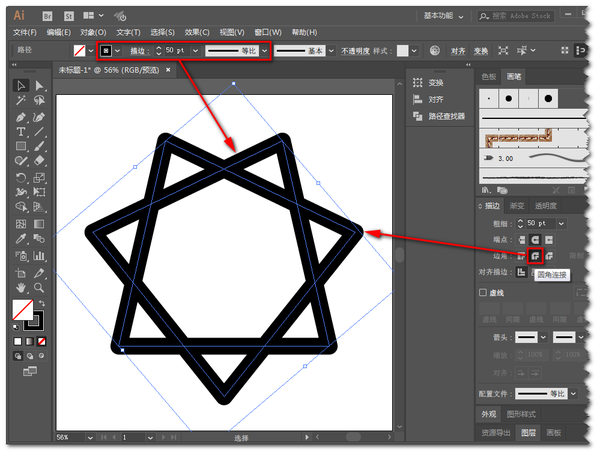
Task: Select the Width/Warp tool
Action: 21,192
